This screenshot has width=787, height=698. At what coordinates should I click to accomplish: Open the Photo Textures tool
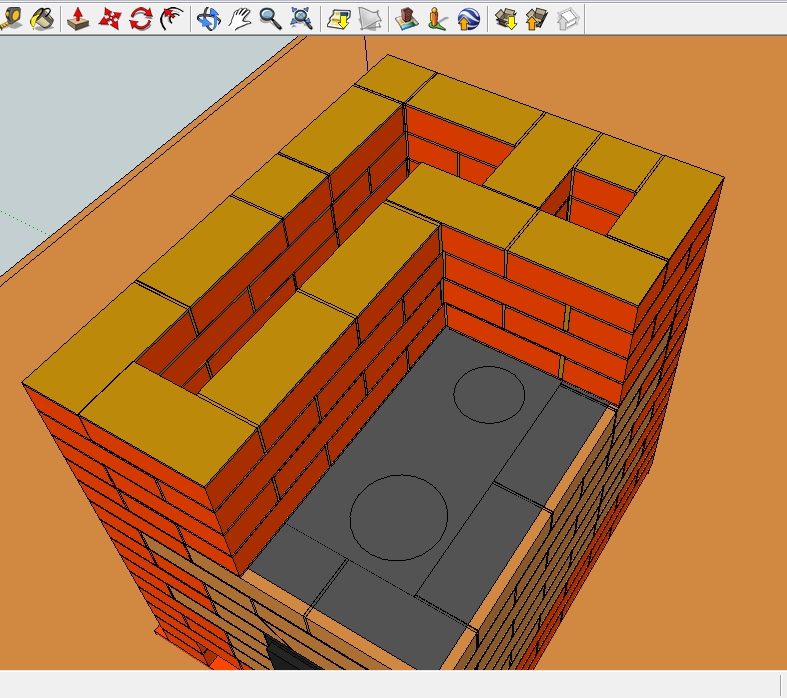pos(437,18)
